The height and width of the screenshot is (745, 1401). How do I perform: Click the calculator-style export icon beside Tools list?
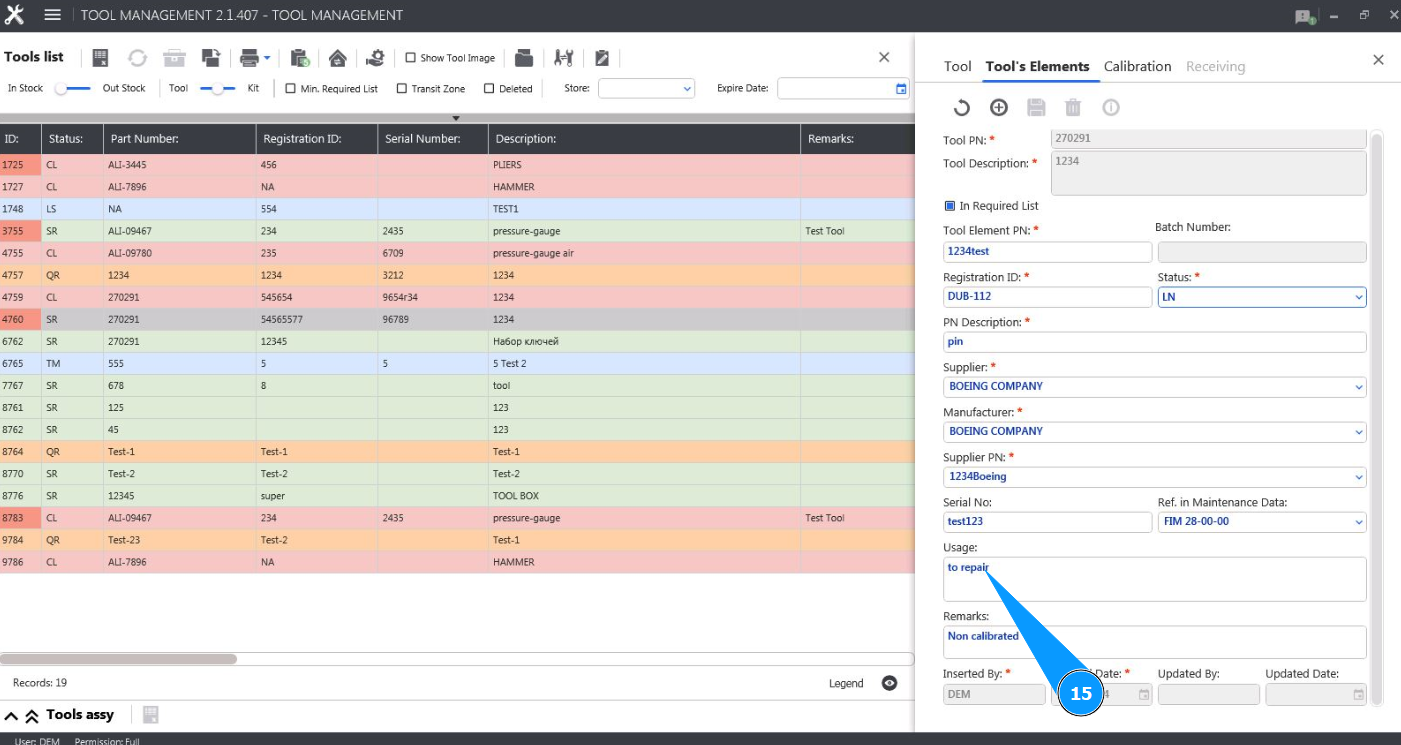click(100, 58)
